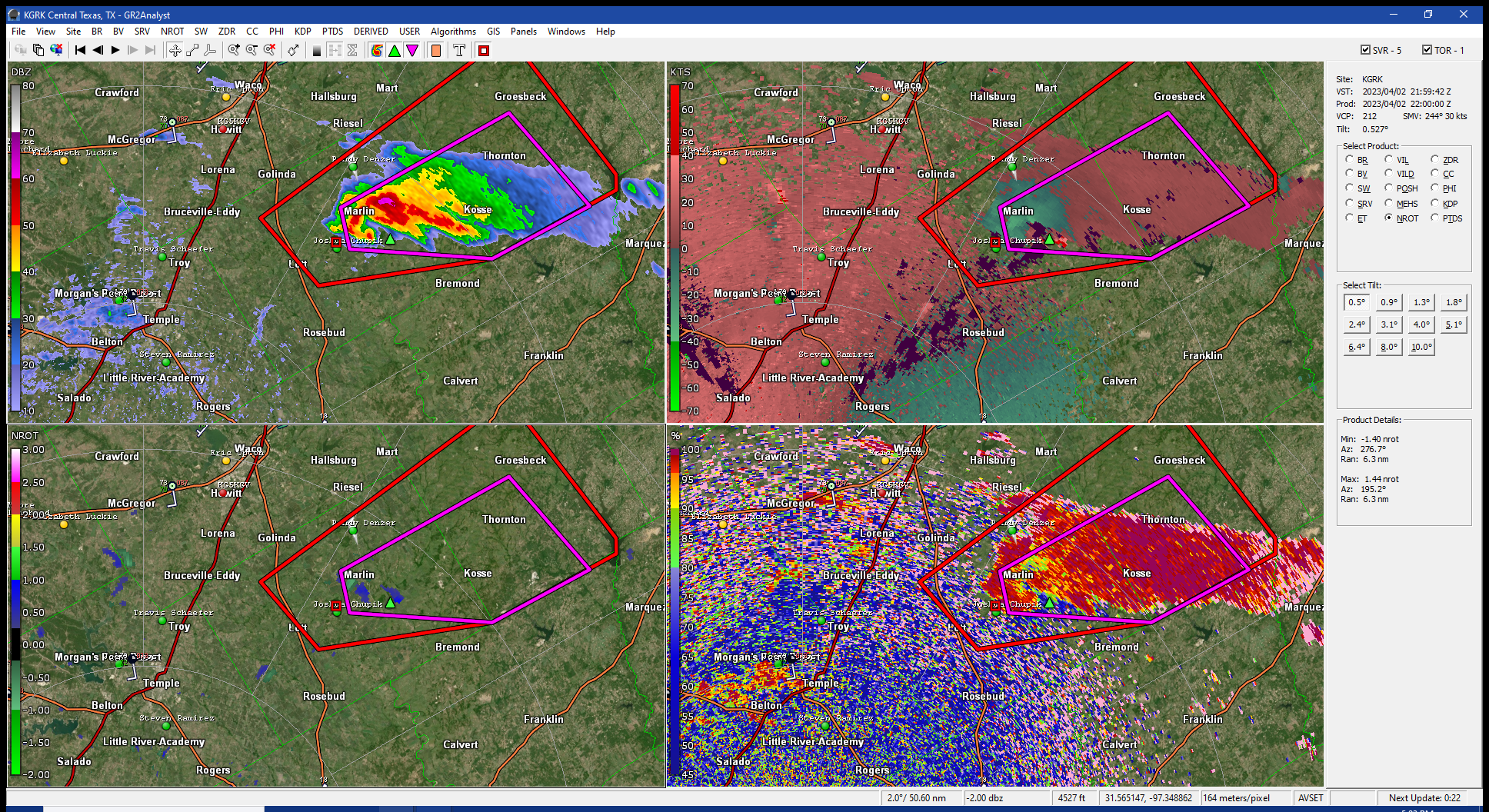
Task: Jump to first frame of radar loop
Action: click(x=80, y=51)
